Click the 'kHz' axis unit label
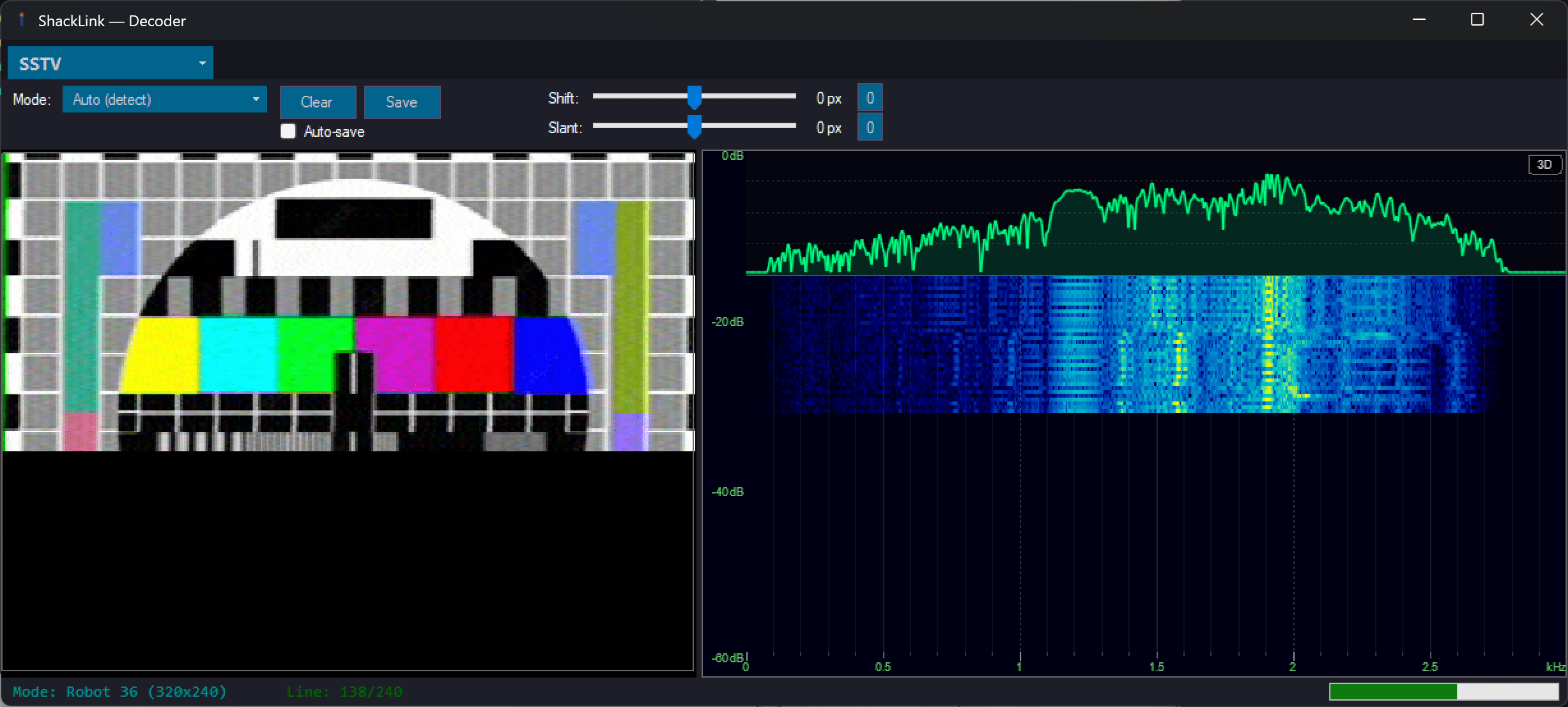This screenshot has height=707, width=1568. pyautogui.click(x=1555, y=667)
